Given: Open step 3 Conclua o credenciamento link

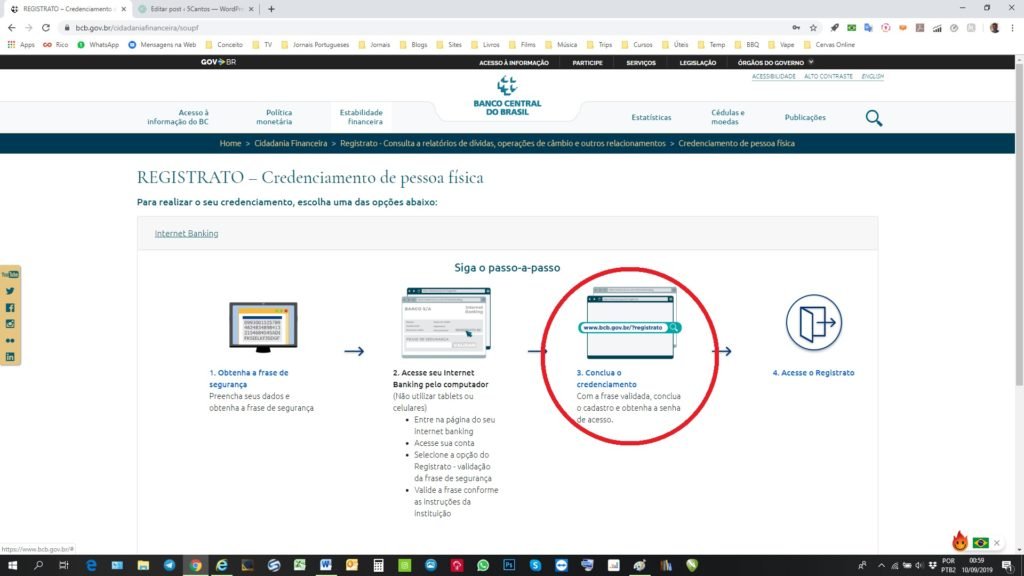Looking at the screenshot, I should (x=606, y=379).
